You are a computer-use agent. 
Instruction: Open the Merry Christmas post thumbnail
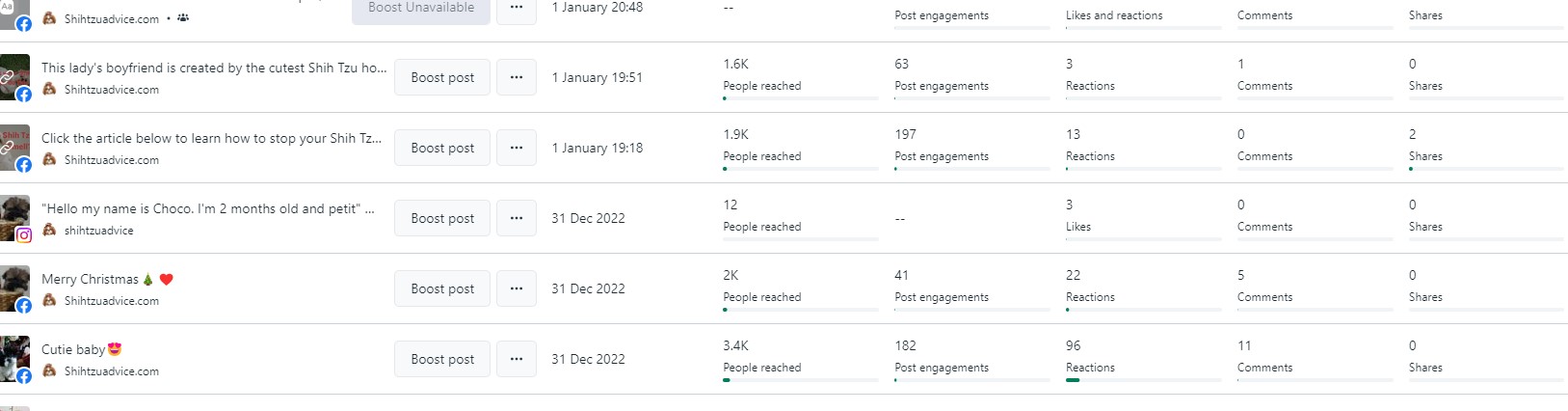pyautogui.click(x=13, y=285)
